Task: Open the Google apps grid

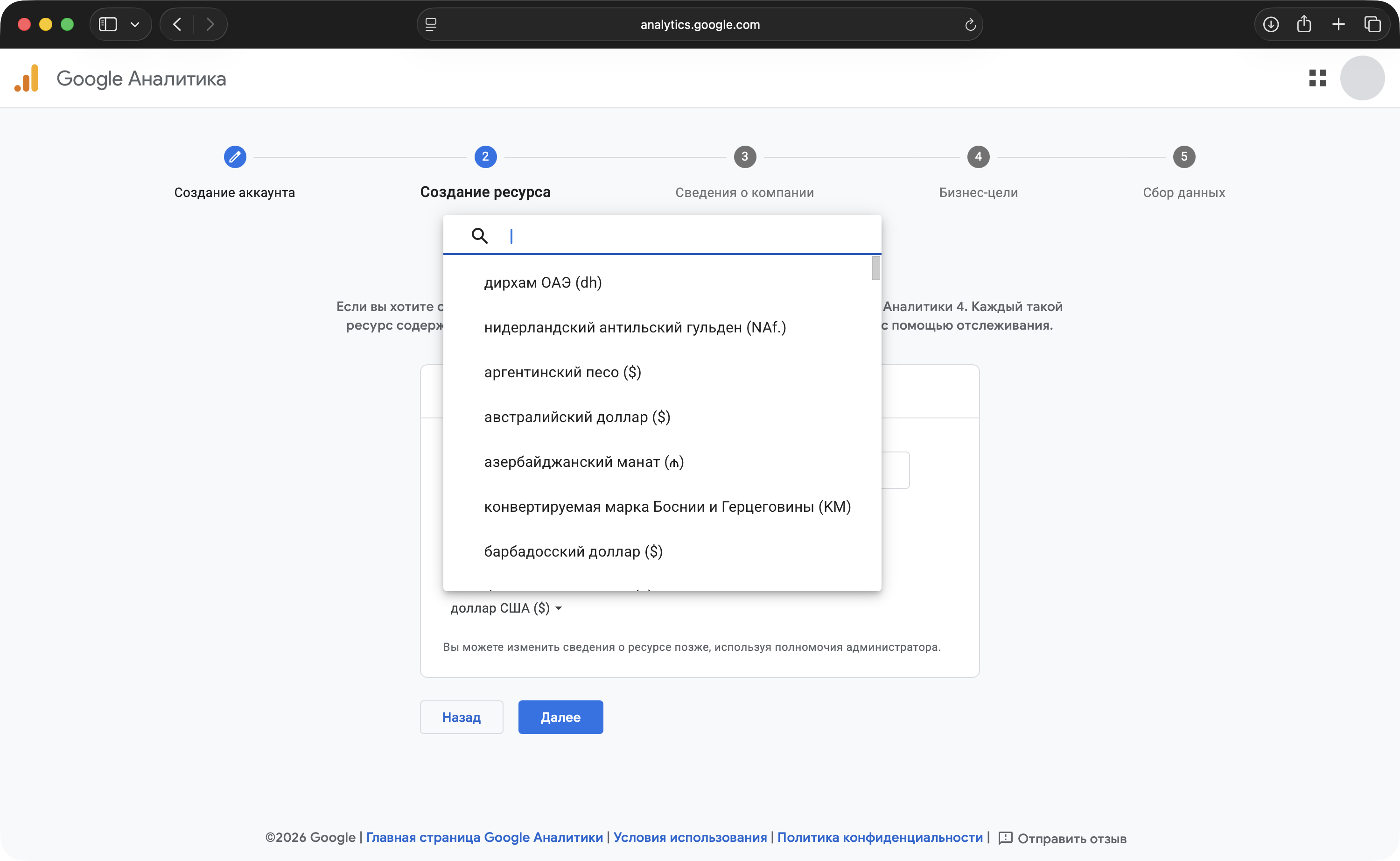Action: point(1317,78)
